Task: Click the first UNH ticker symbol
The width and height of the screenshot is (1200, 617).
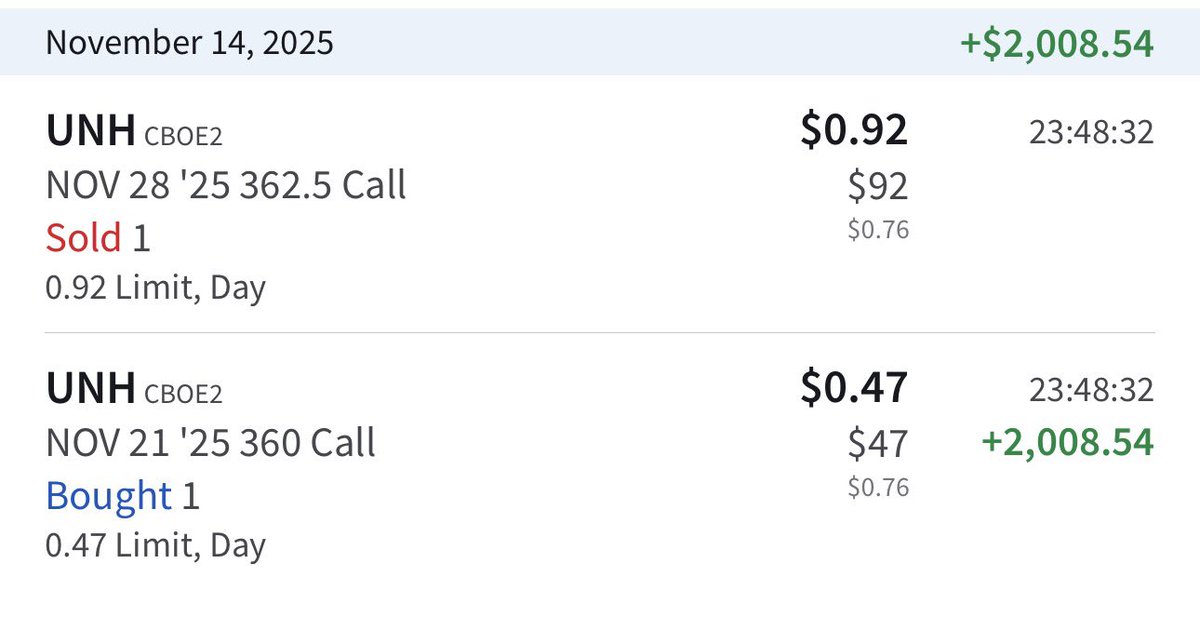Action: point(90,133)
